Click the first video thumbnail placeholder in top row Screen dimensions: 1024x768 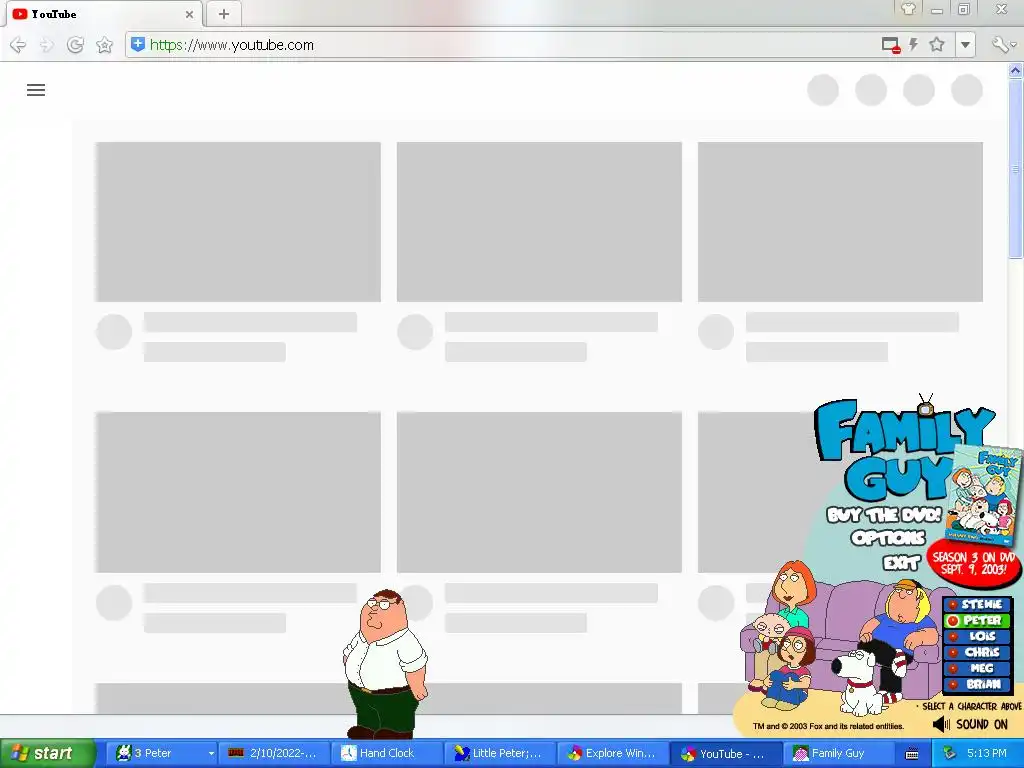[x=238, y=222]
